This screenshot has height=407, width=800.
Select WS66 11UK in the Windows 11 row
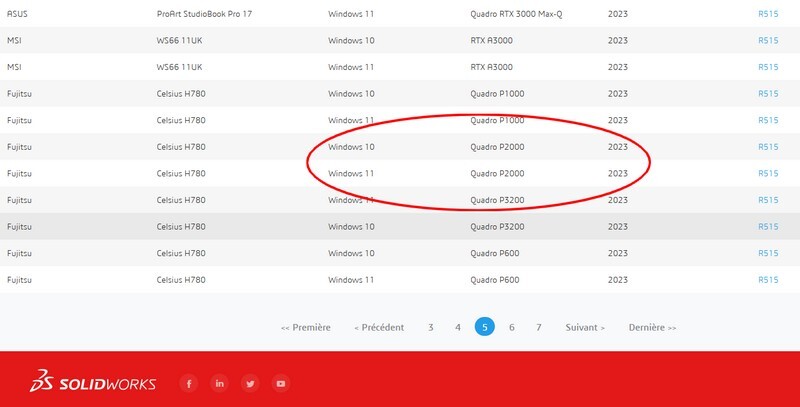tap(179, 67)
